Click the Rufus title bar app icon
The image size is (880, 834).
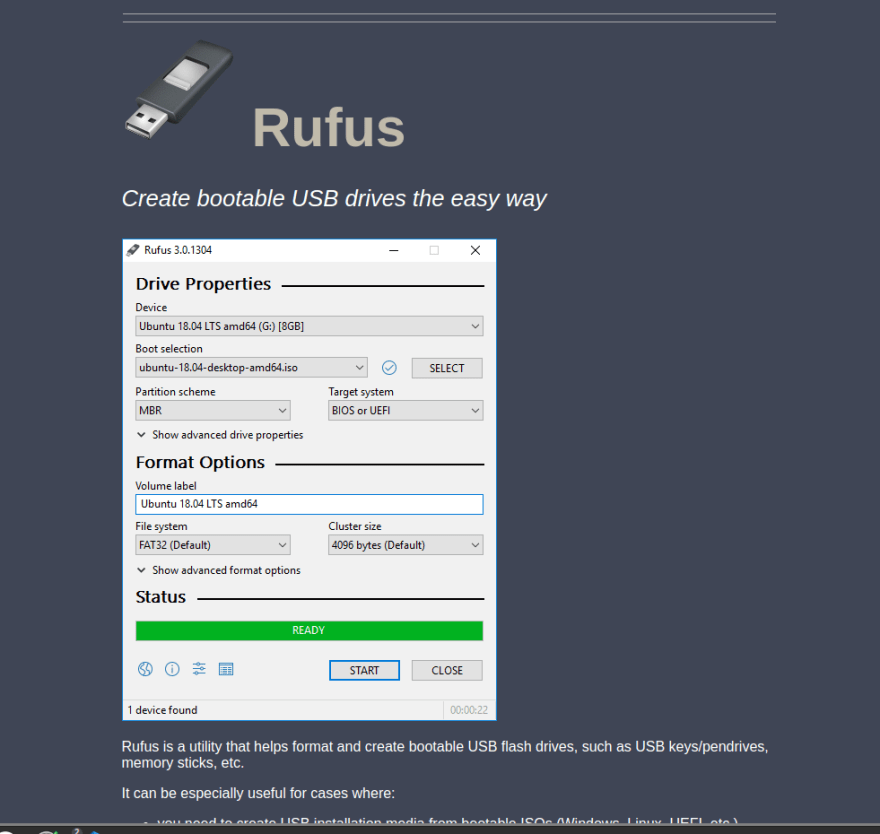click(x=133, y=250)
